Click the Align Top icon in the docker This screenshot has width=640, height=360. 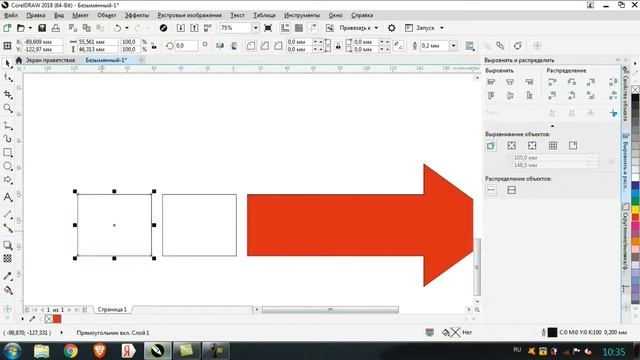coord(491,96)
